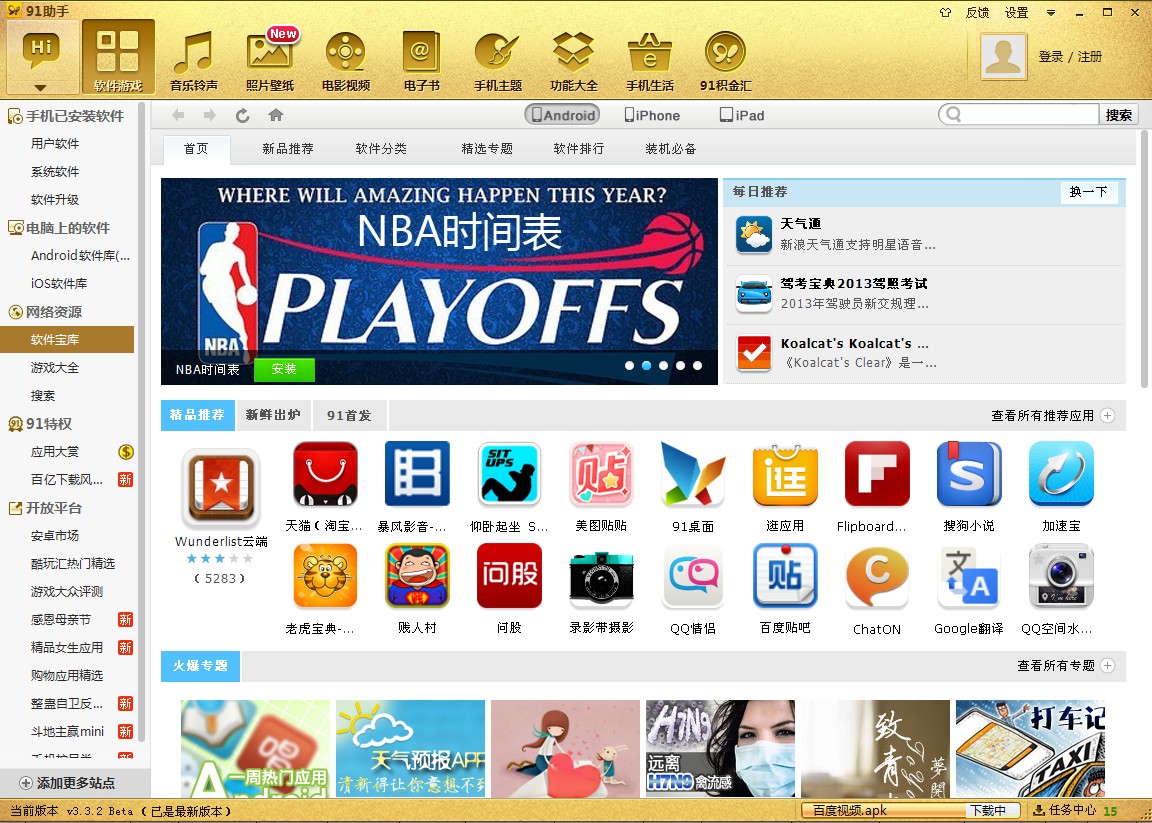
Task: Open the settings dropdown arrow in title bar
Action: [1051, 12]
